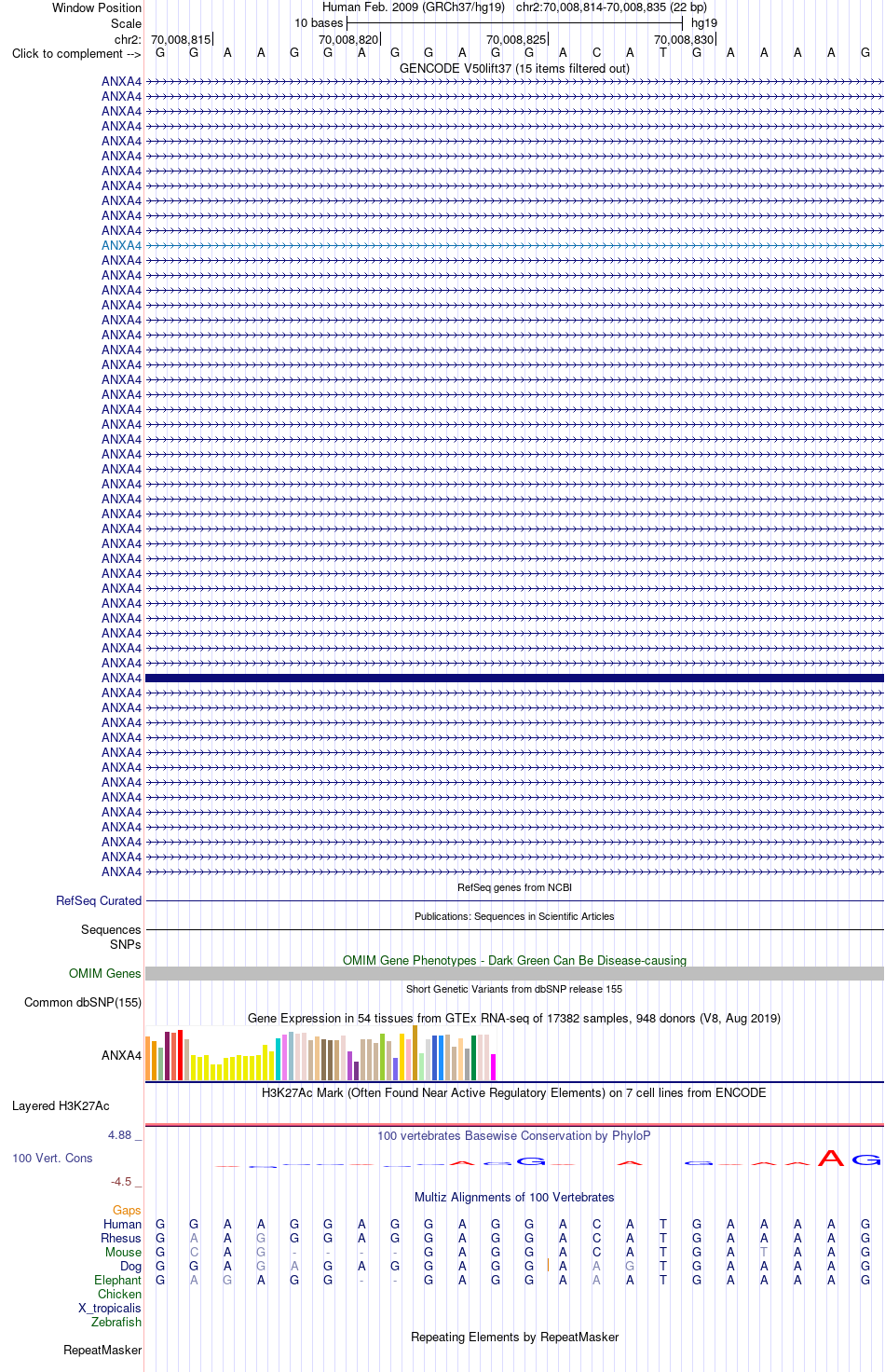
Task: Click the 'Mouse' alignment row label
Action: coord(123,1252)
